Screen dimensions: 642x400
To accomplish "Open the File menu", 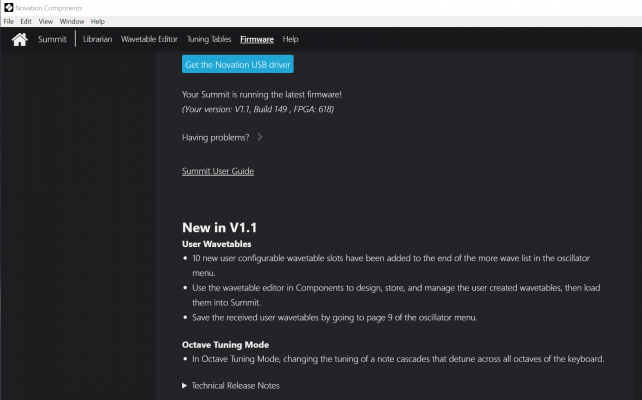I will (x=9, y=21).
